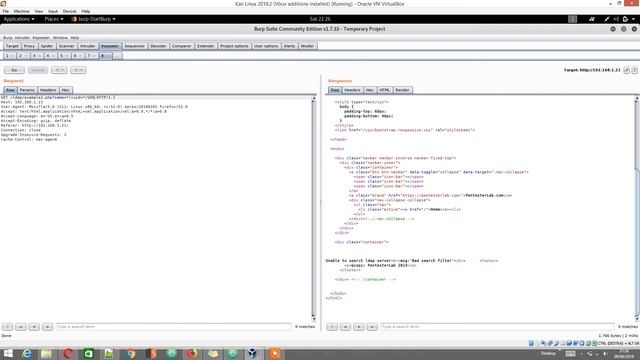The image size is (640, 360).
Task: Edit target with pencil icon
Action: (627, 70)
